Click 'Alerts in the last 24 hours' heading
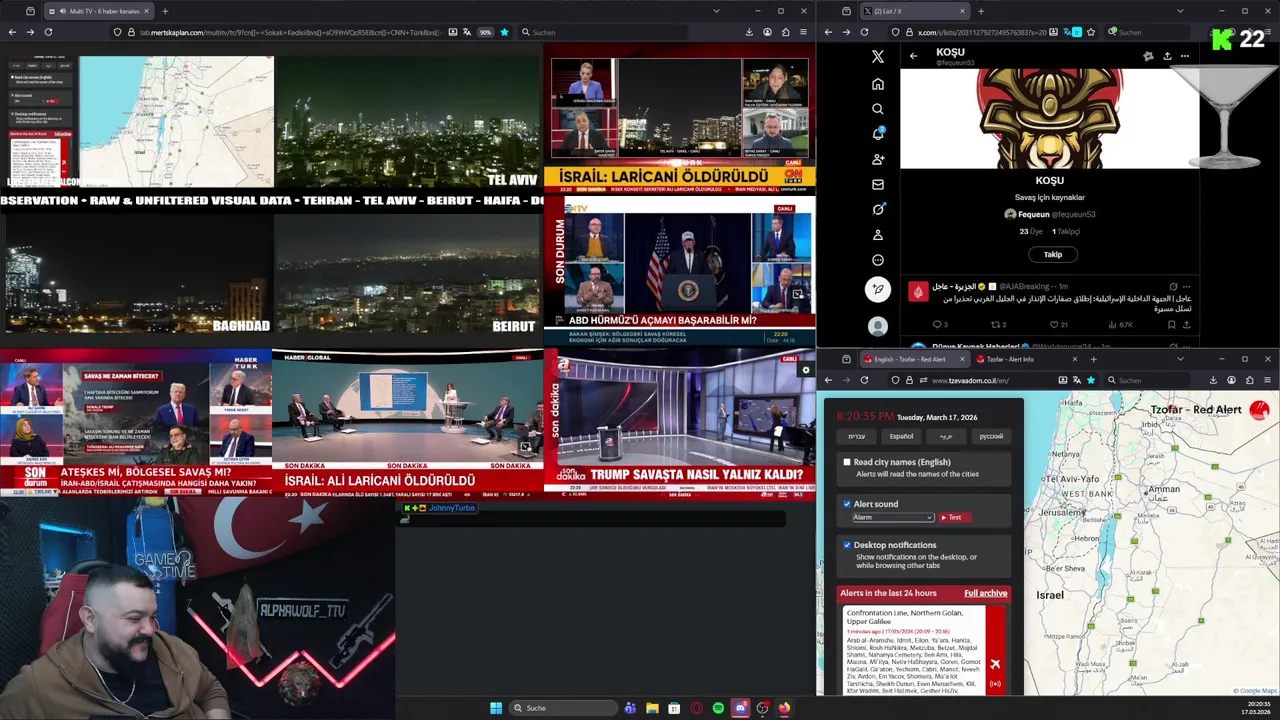 [x=888, y=593]
